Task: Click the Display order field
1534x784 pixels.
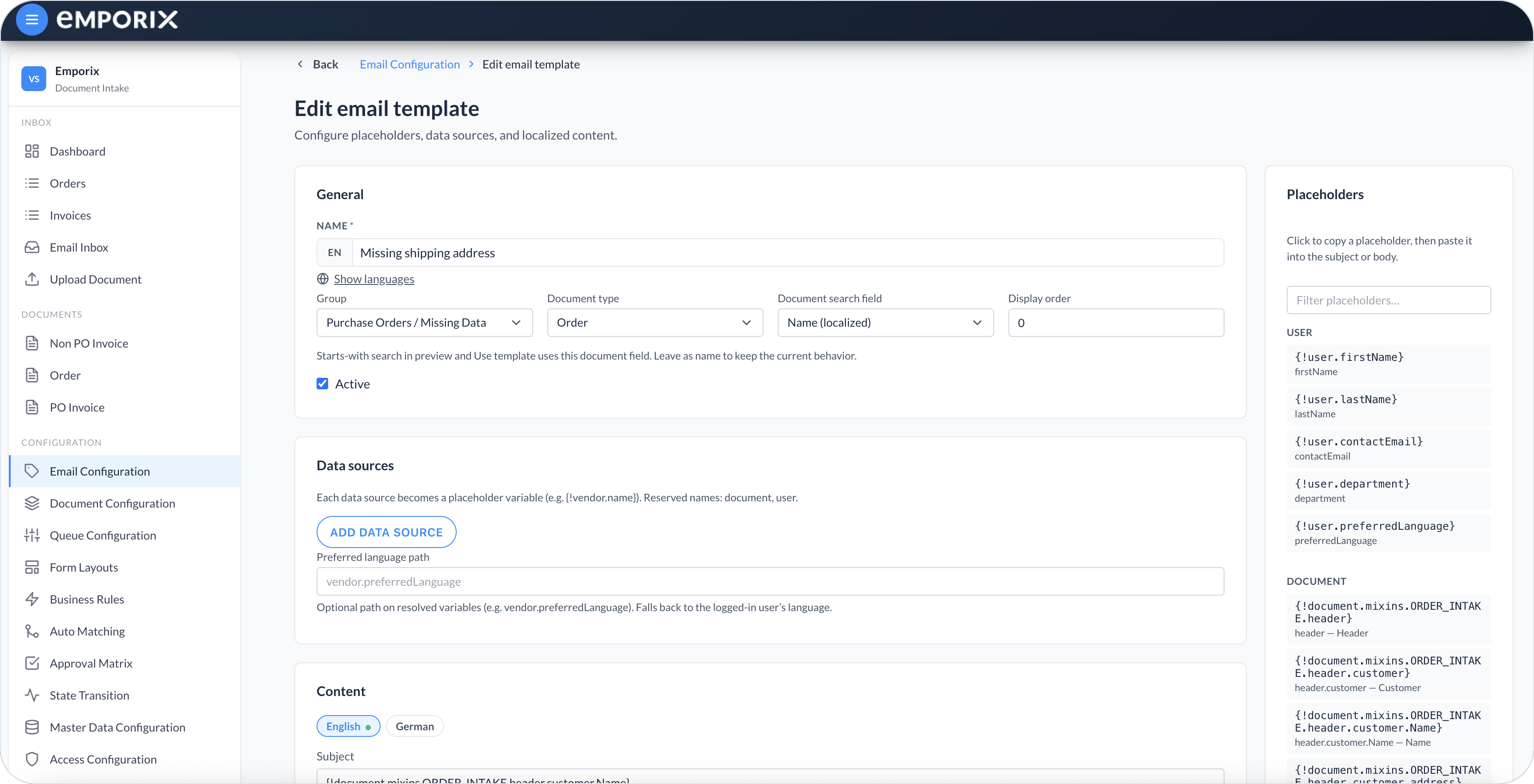Action: tap(1116, 323)
